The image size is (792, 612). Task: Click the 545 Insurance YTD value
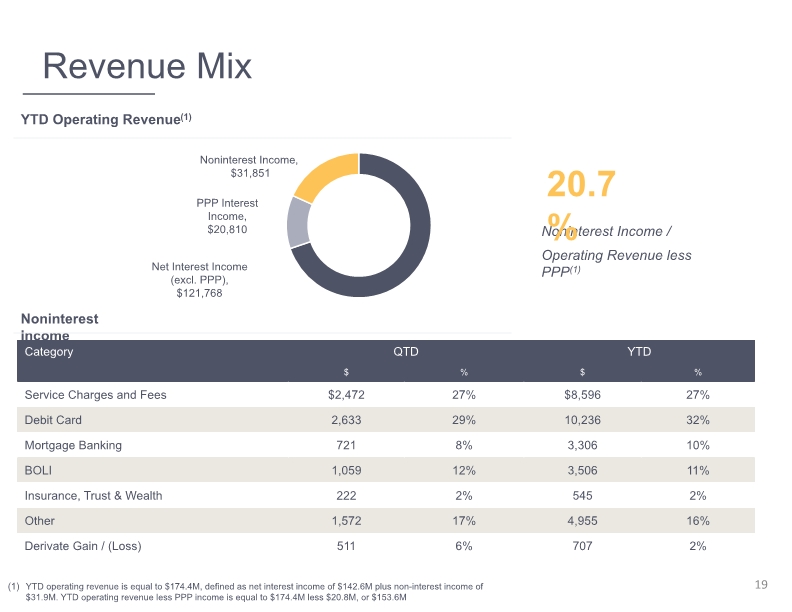tap(582, 496)
